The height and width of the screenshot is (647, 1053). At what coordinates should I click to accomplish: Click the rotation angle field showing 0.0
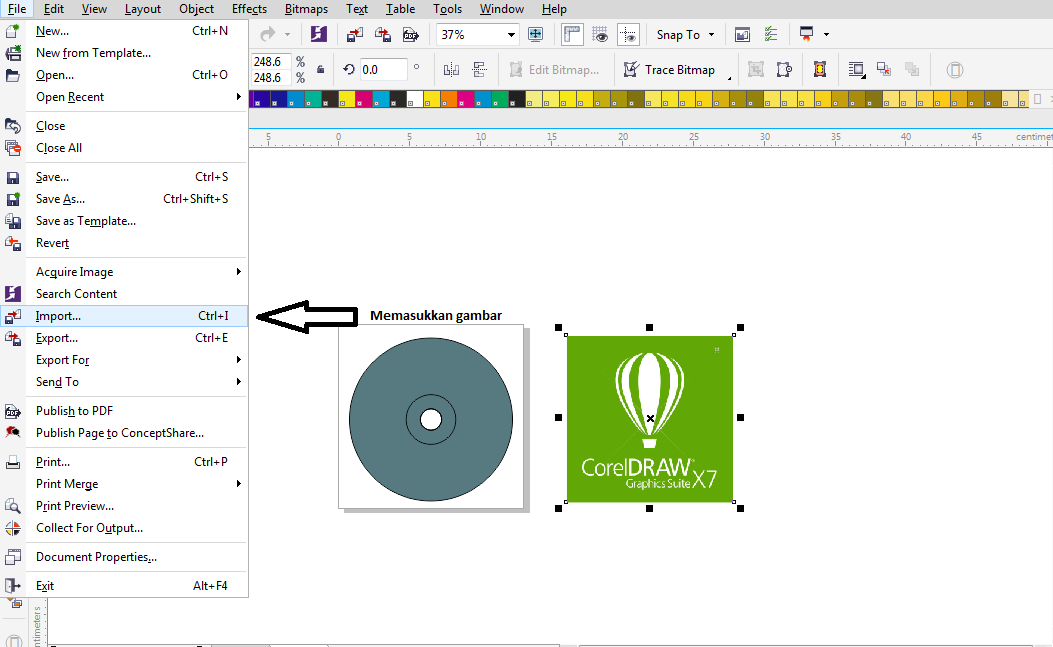380,69
